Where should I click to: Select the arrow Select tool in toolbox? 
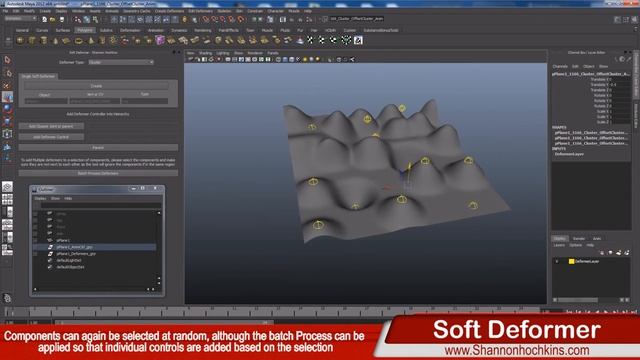click(x=7, y=60)
